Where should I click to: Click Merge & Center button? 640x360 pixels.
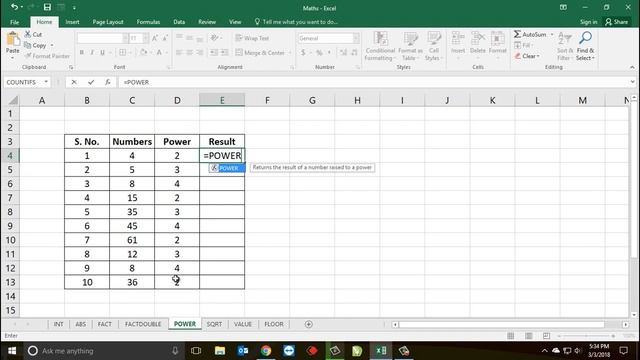point(260,53)
